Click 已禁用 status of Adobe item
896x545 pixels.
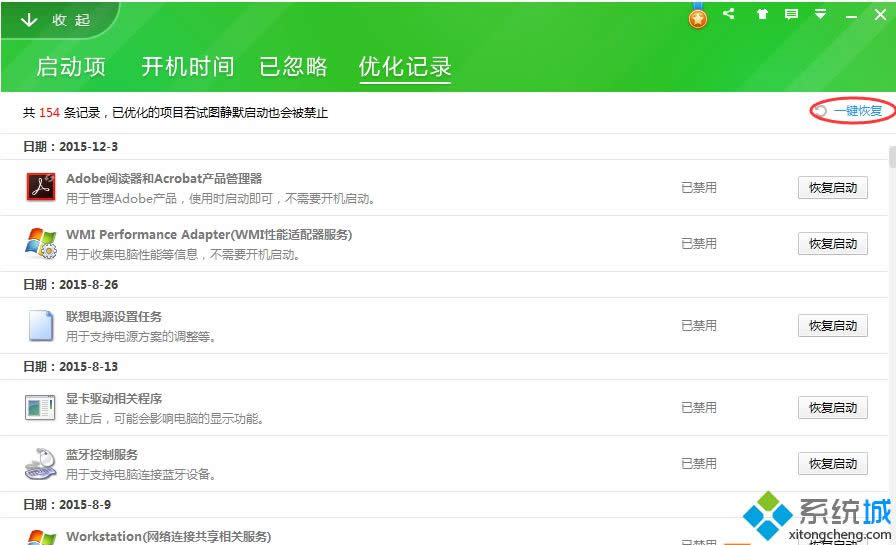tap(699, 187)
